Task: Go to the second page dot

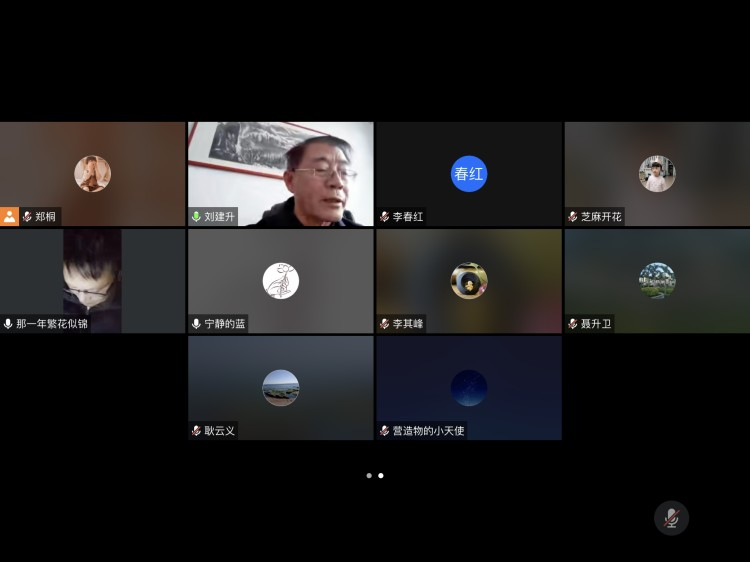Action: pyautogui.click(x=381, y=475)
